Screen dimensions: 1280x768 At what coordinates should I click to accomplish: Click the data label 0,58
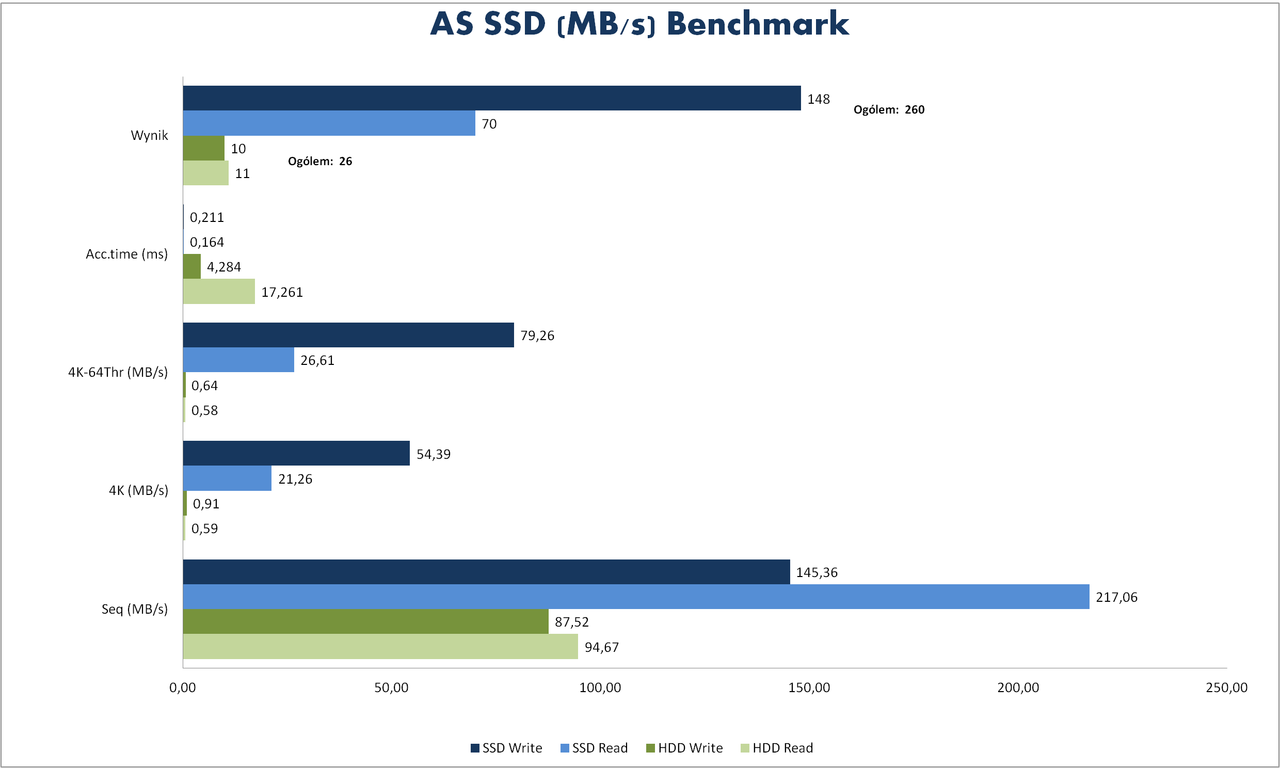point(204,410)
